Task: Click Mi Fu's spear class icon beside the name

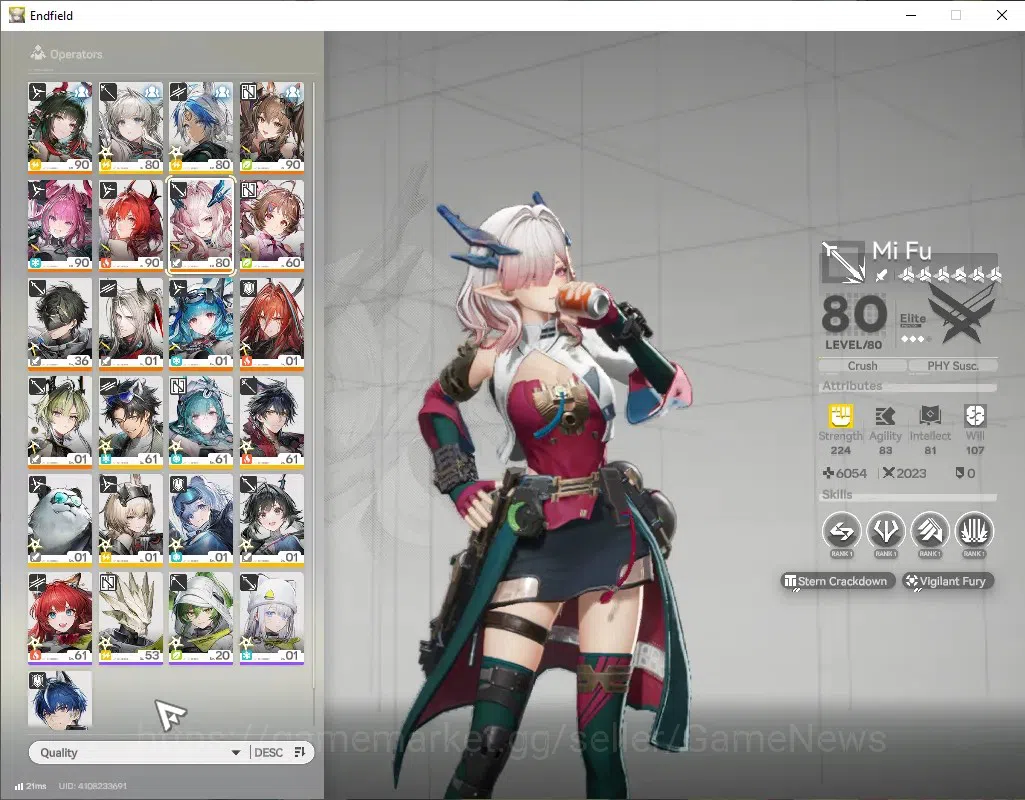Action: point(843,262)
